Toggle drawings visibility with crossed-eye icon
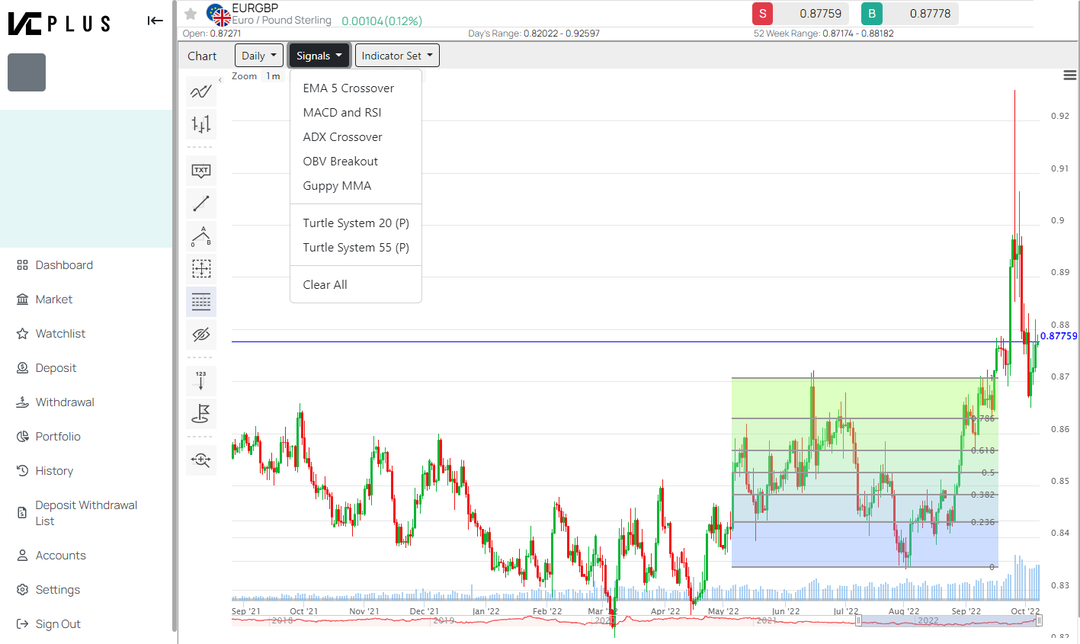The width and height of the screenshot is (1080, 644). (x=201, y=334)
